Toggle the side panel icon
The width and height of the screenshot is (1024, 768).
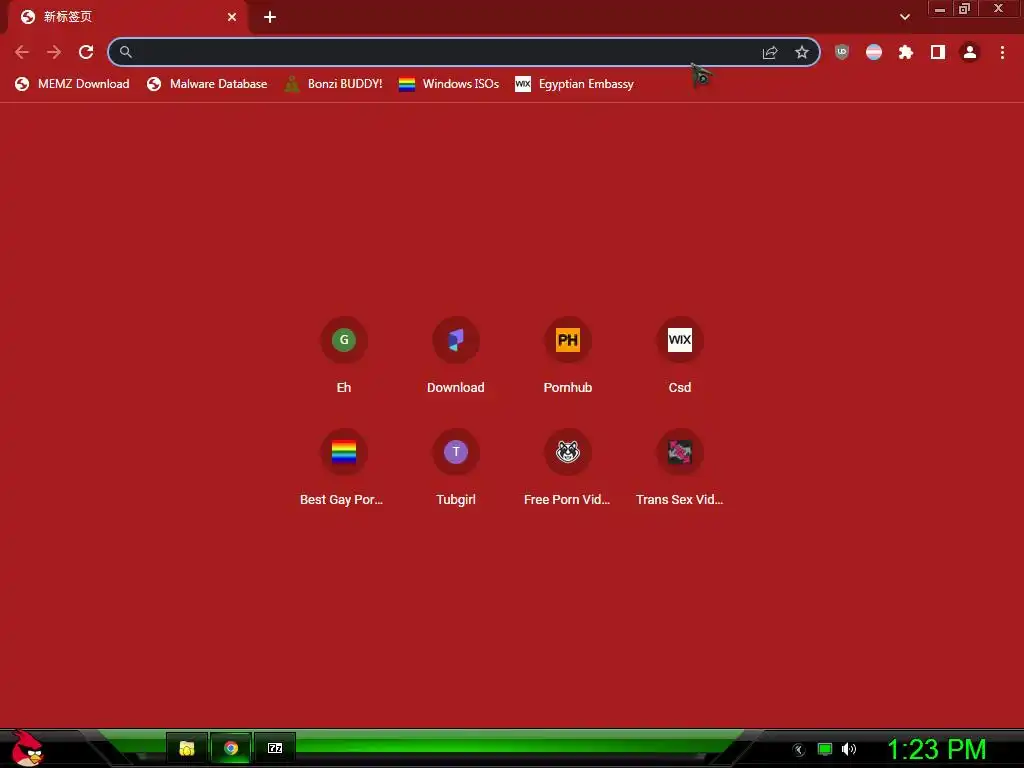(x=938, y=52)
